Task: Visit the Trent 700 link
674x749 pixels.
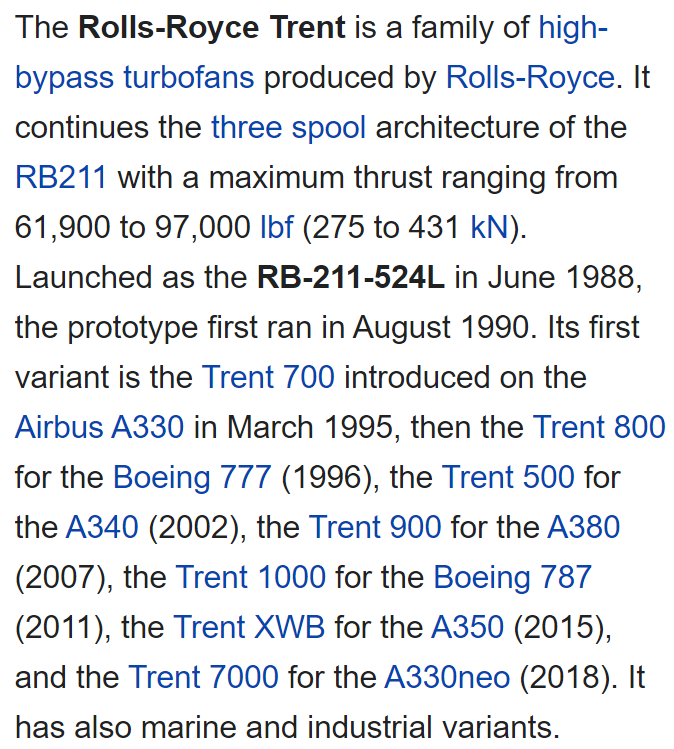Action: click(268, 377)
